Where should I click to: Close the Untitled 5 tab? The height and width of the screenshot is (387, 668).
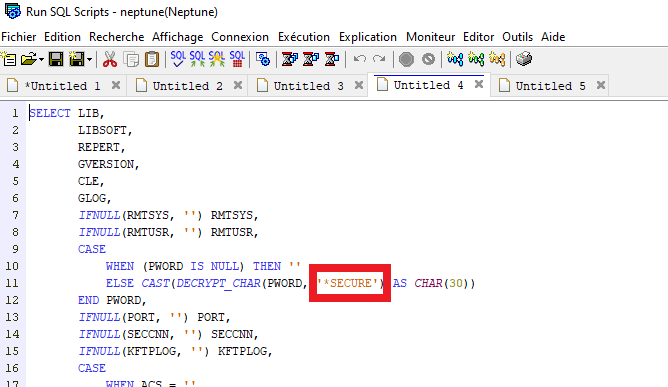click(x=601, y=85)
